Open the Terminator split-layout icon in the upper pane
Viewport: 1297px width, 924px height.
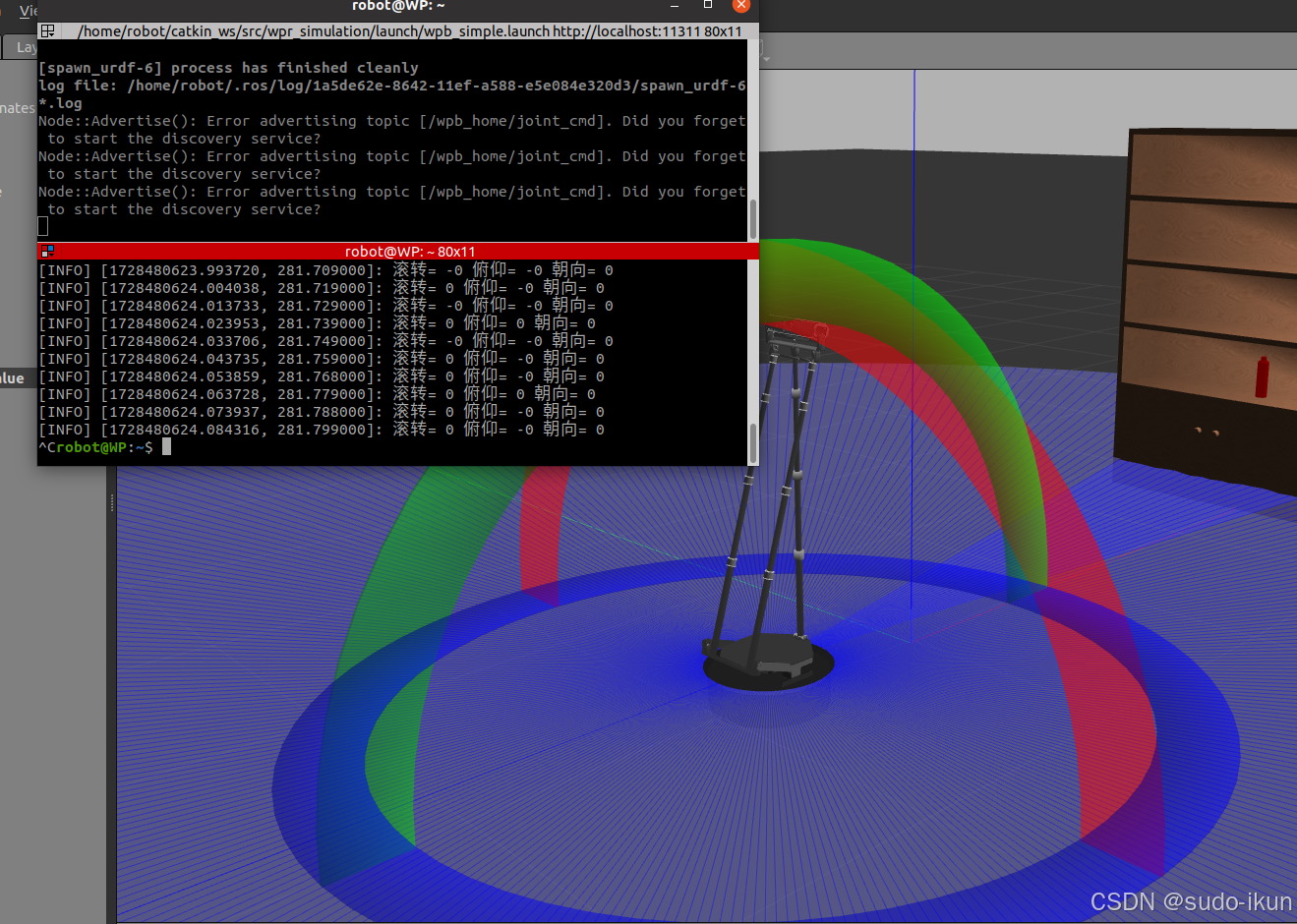tap(47, 30)
